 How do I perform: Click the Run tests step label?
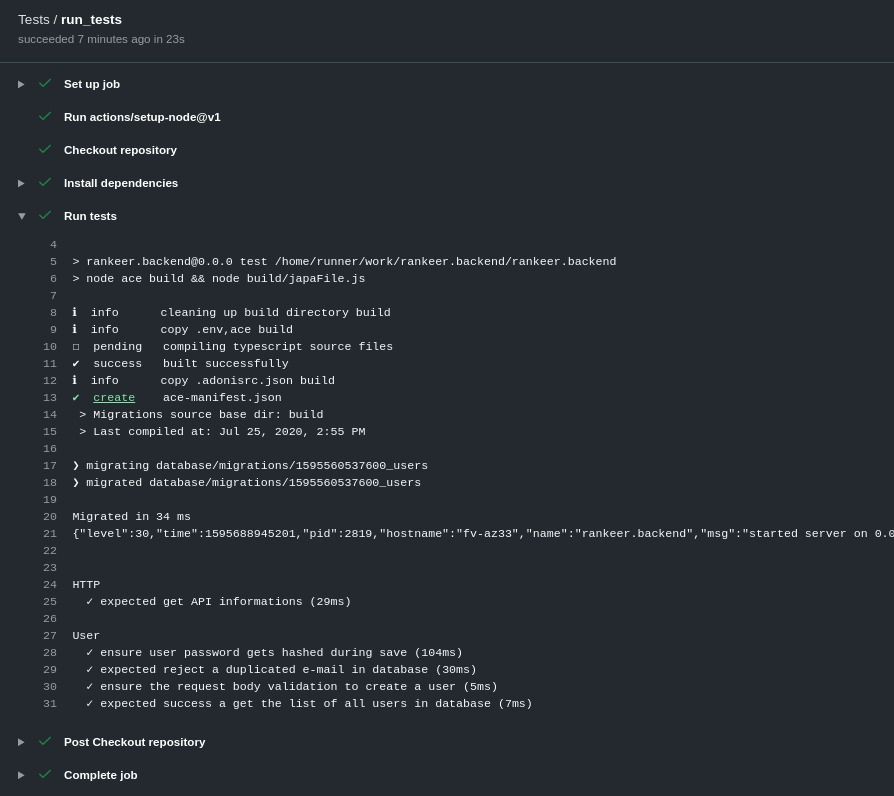point(90,217)
